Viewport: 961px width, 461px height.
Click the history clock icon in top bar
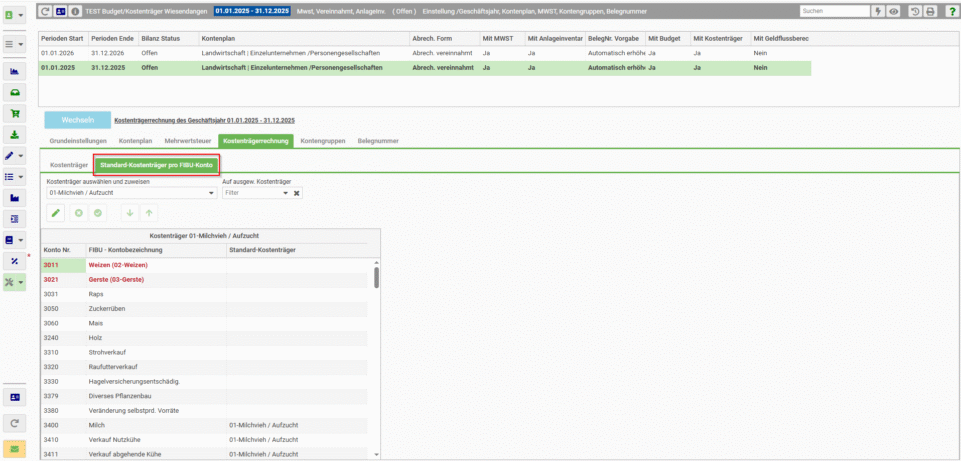[915, 11]
